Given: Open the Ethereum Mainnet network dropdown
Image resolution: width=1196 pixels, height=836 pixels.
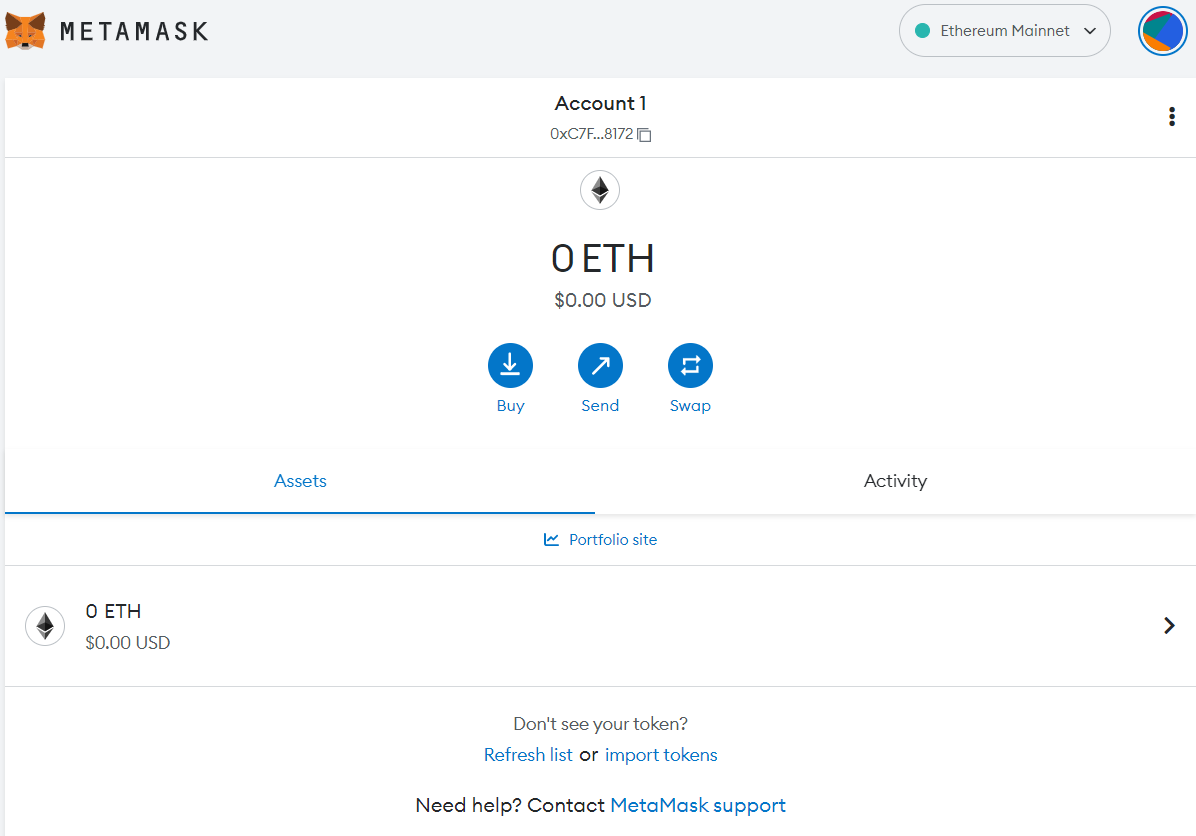Looking at the screenshot, I should (x=1005, y=31).
